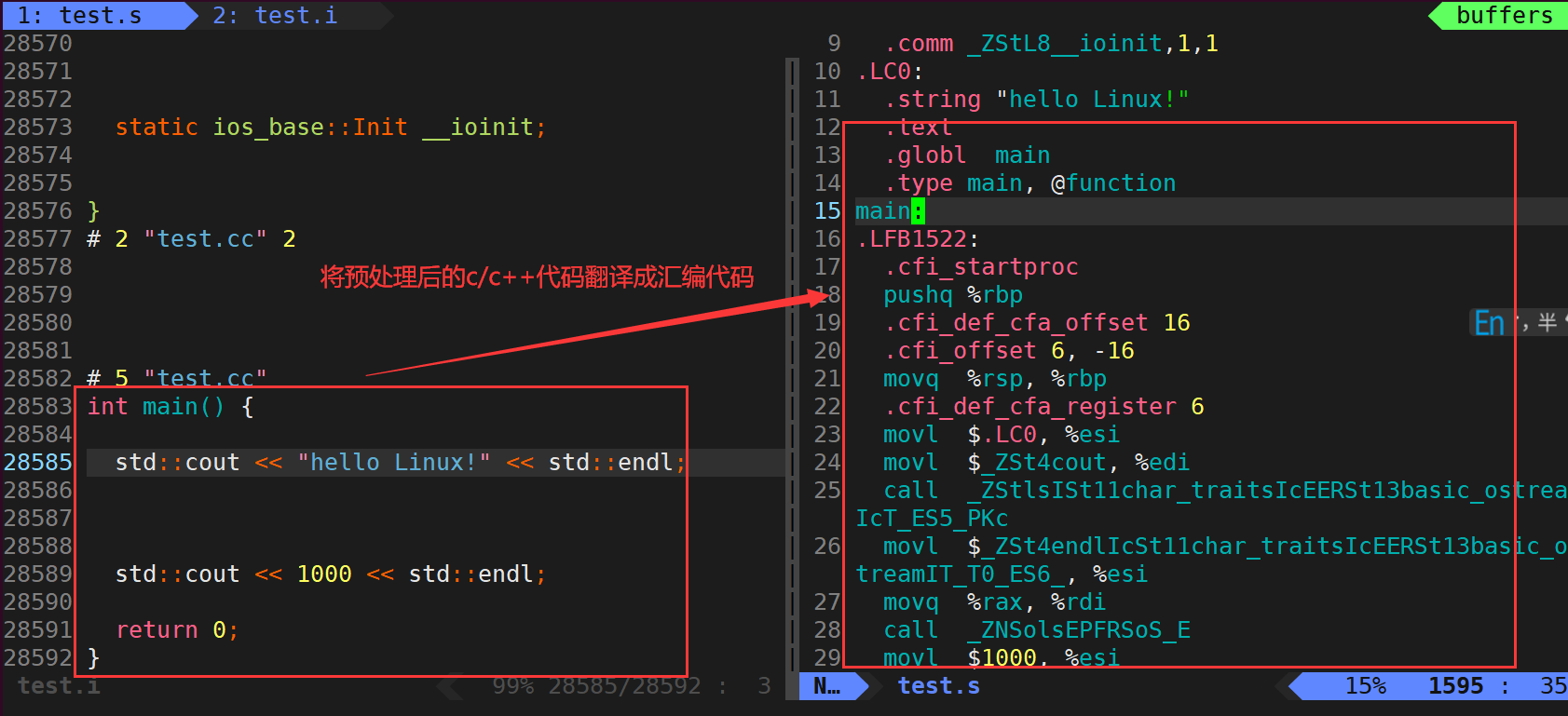Viewport: 1568px width, 716px height.
Task: Click the 'std::cout << 1000 << std::endl;' line
Action: point(331,574)
